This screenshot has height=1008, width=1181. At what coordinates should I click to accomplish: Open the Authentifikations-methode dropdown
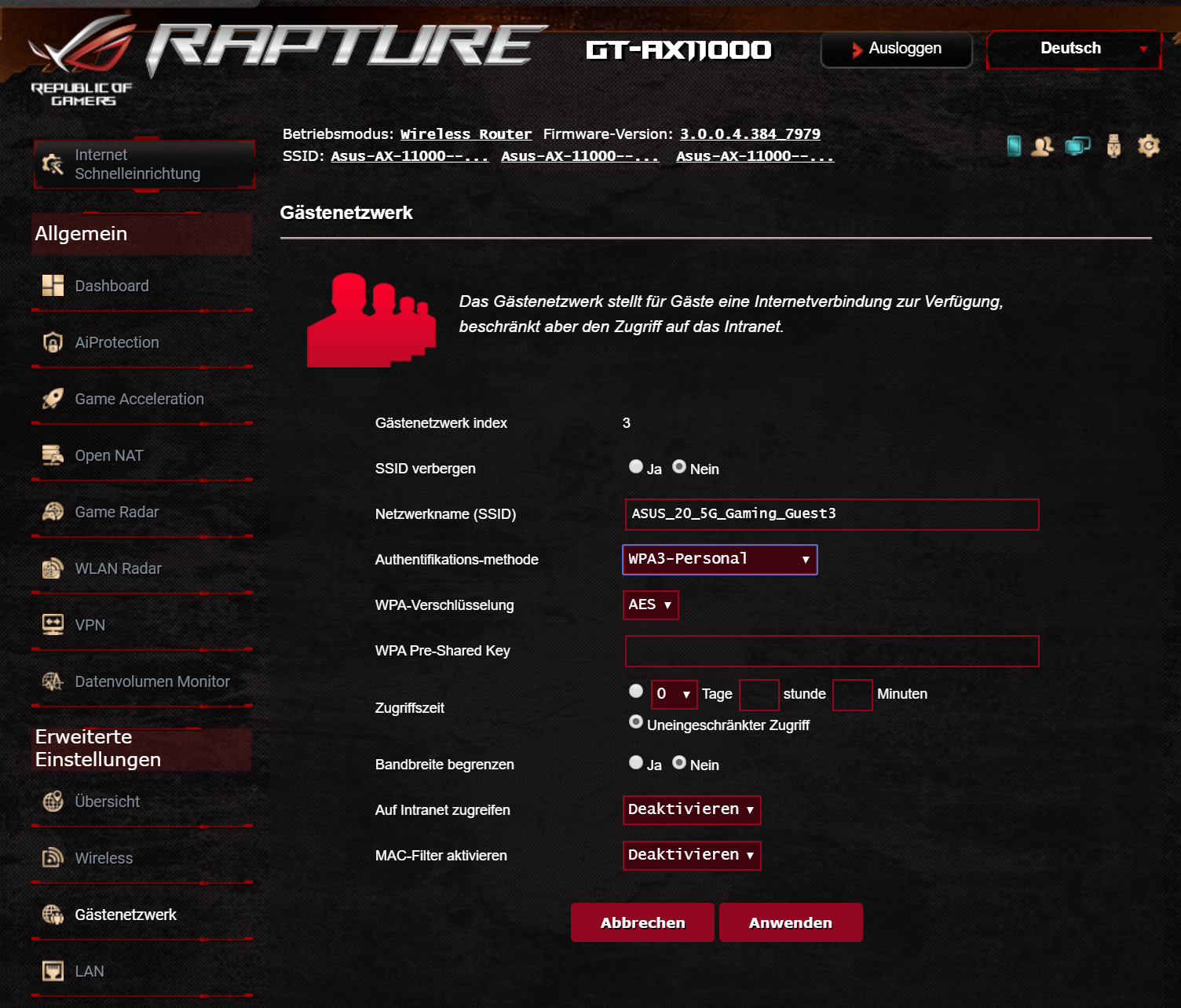[720, 560]
